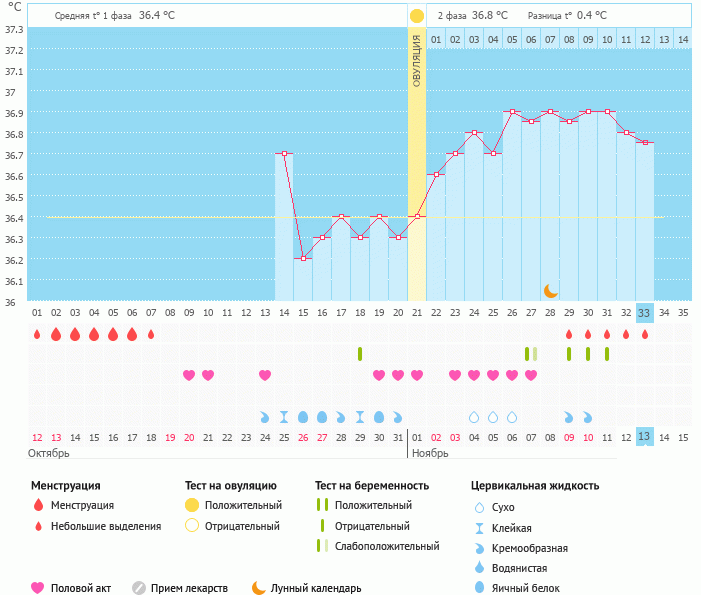Click the Лунный календарь moon icon in the legend

coord(259,588)
